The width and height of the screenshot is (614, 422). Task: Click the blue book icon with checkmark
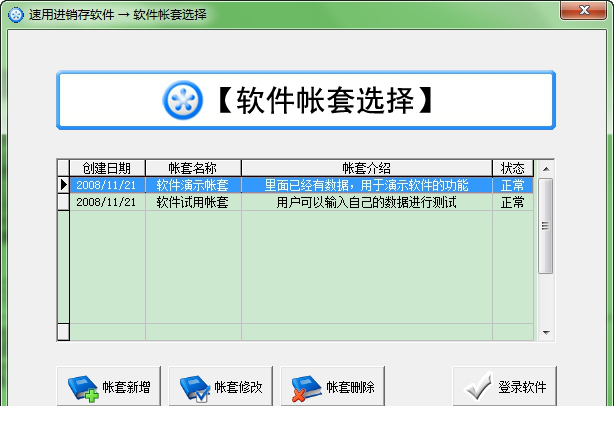(195, 388)
